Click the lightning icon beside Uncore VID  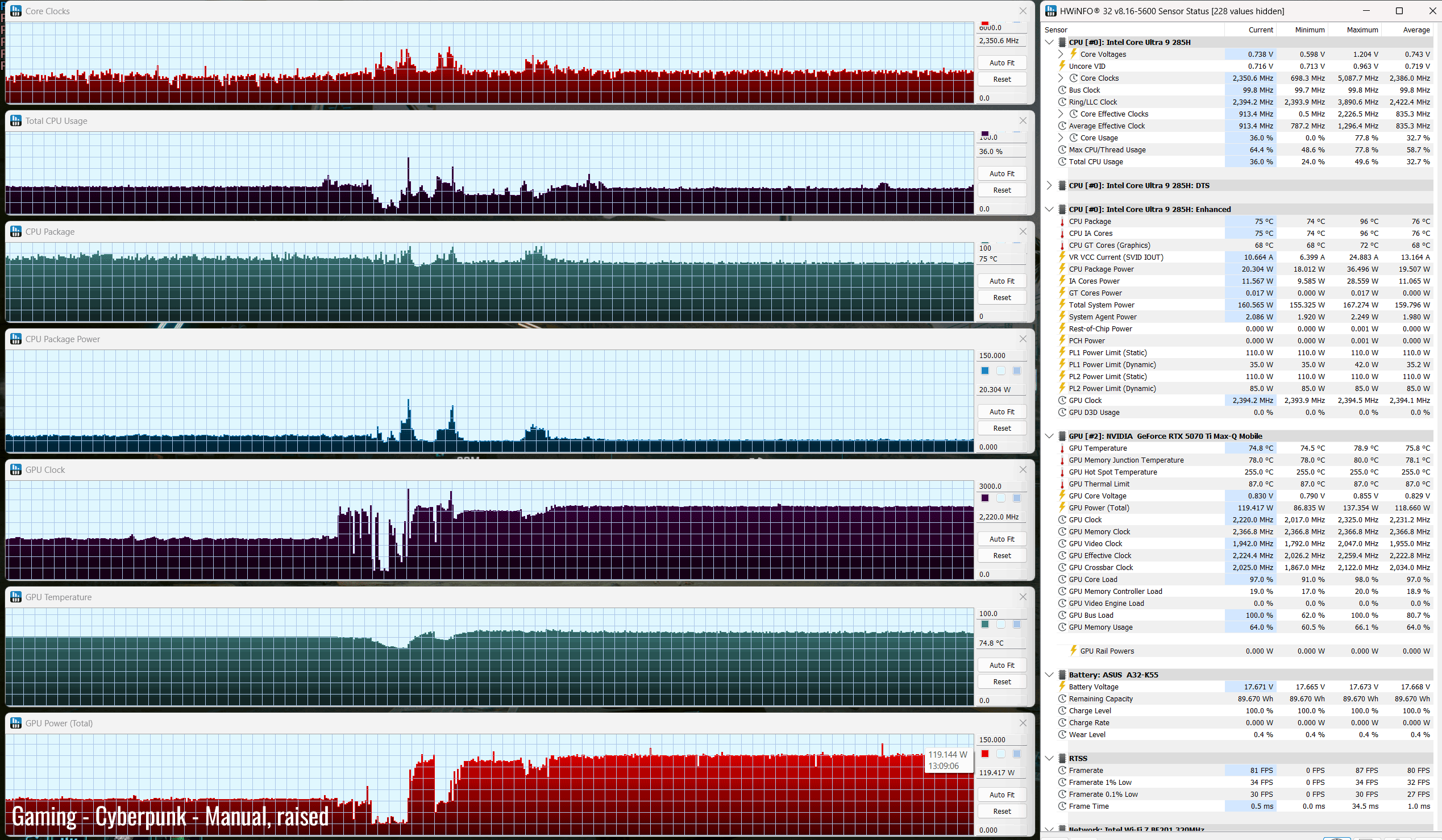pyautogui.click(x=1062, y=66)
